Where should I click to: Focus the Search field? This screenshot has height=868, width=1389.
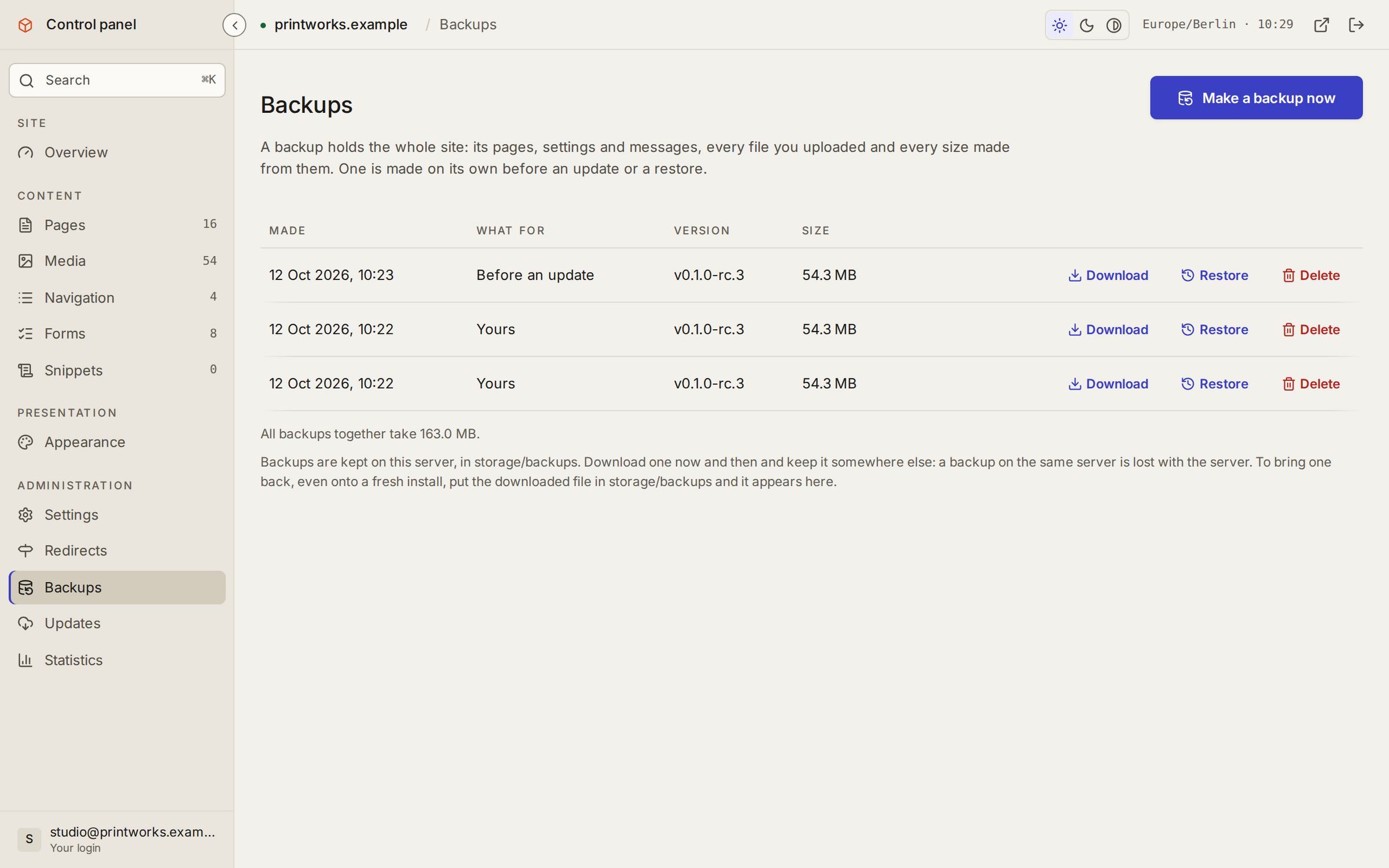click(x=117, y=80)
